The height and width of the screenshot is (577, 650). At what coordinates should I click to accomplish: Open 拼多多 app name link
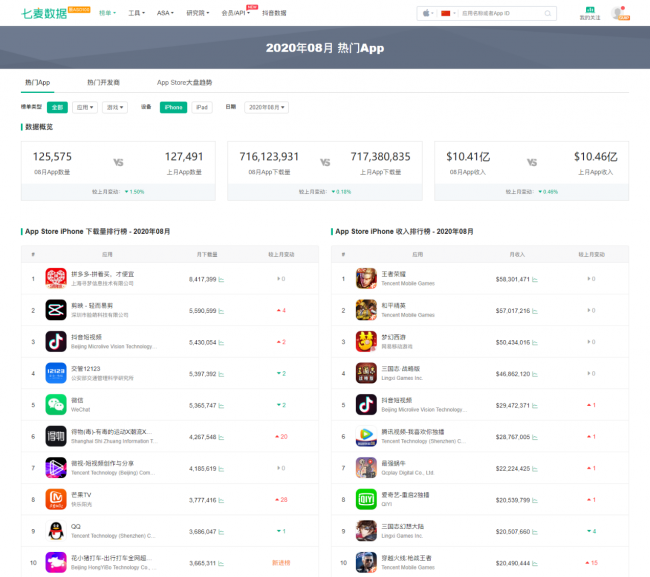(102, 274)
